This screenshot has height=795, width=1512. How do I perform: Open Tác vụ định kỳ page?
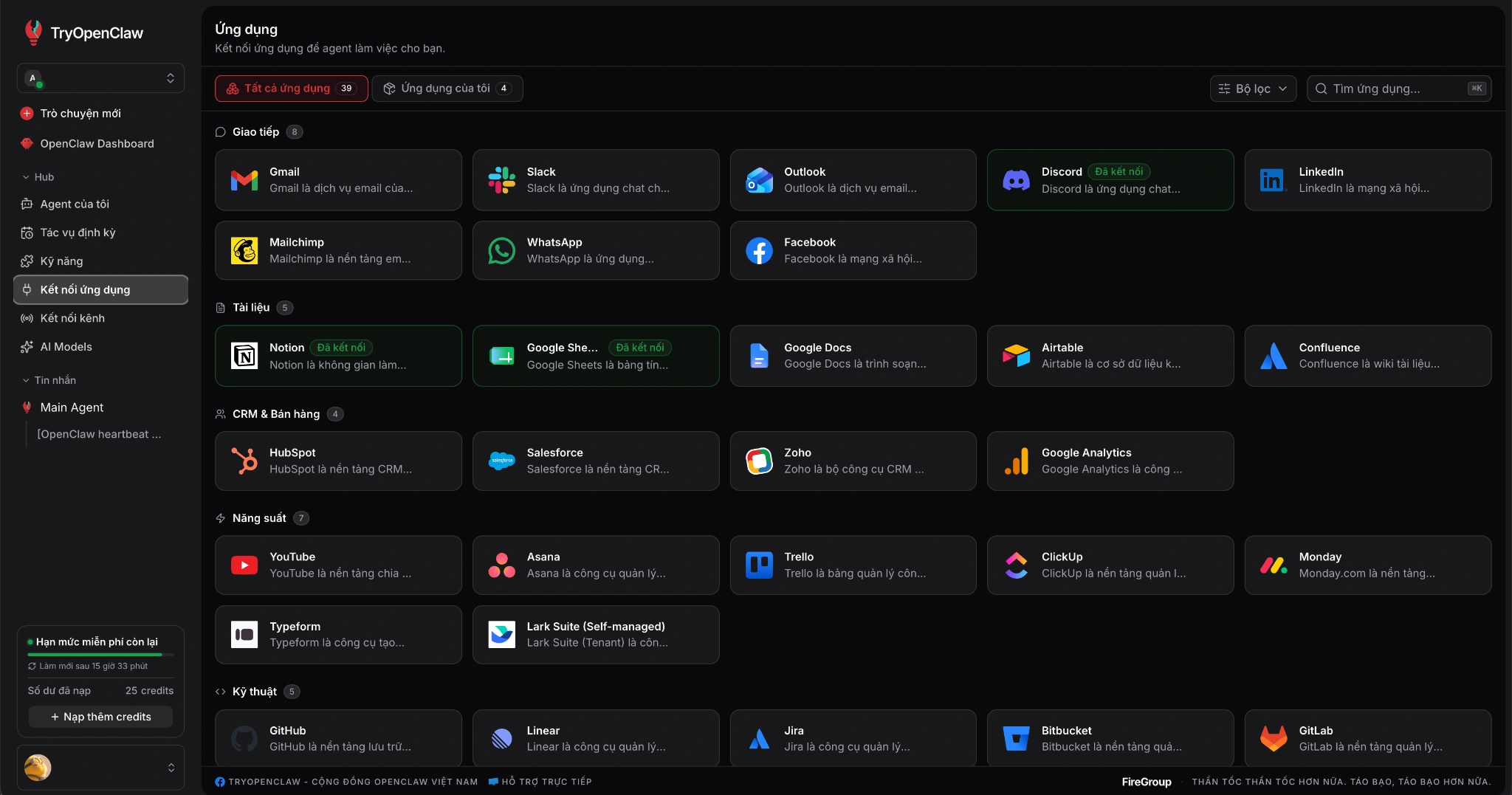100,233
